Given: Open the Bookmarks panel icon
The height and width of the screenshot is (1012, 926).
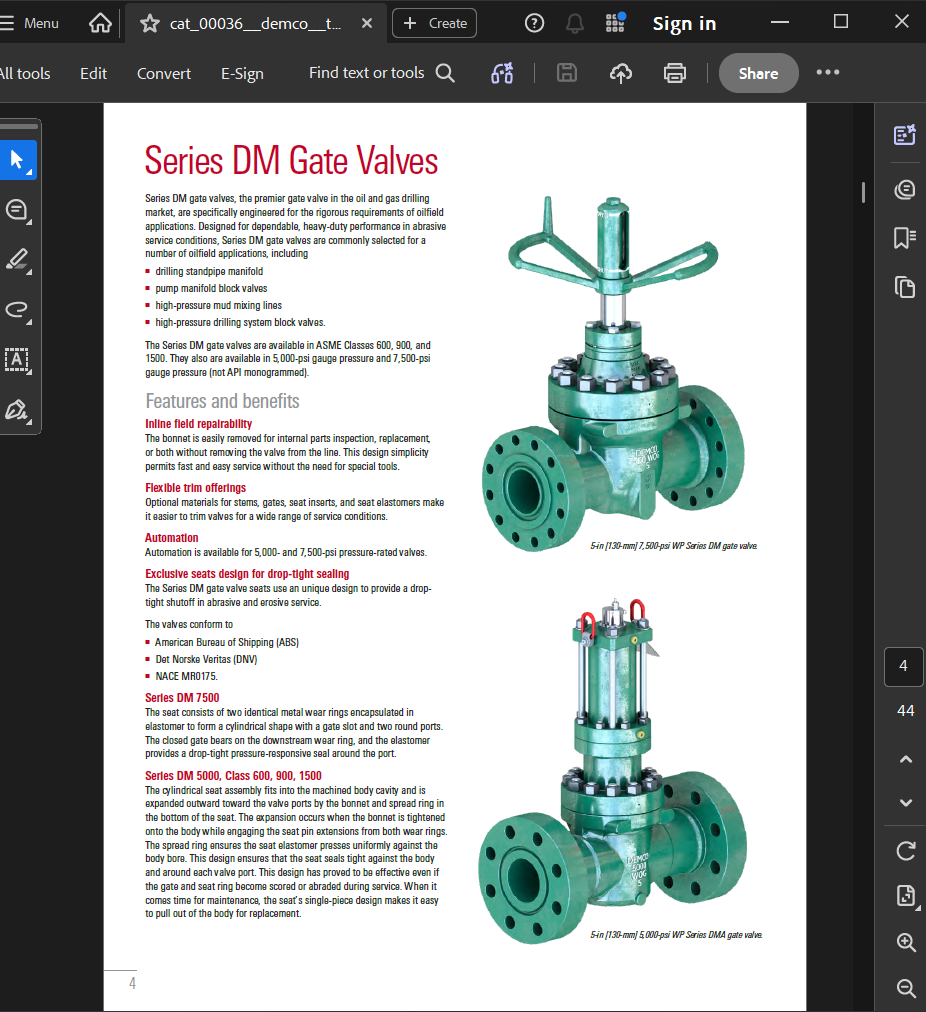Looking at the screenshot, I should click(x=905, y=238).
